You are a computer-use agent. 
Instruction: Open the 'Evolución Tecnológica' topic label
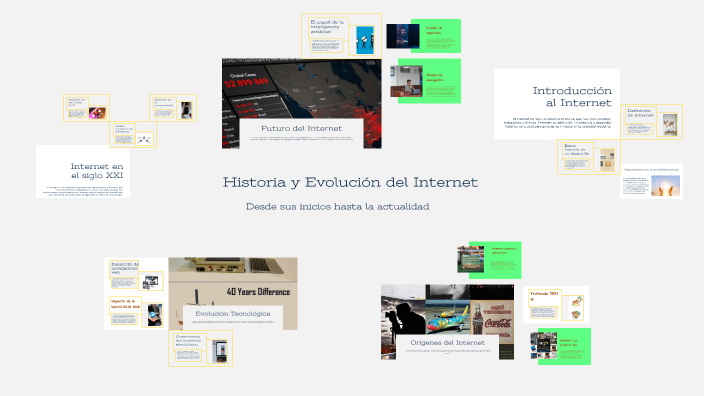point(233,313)
